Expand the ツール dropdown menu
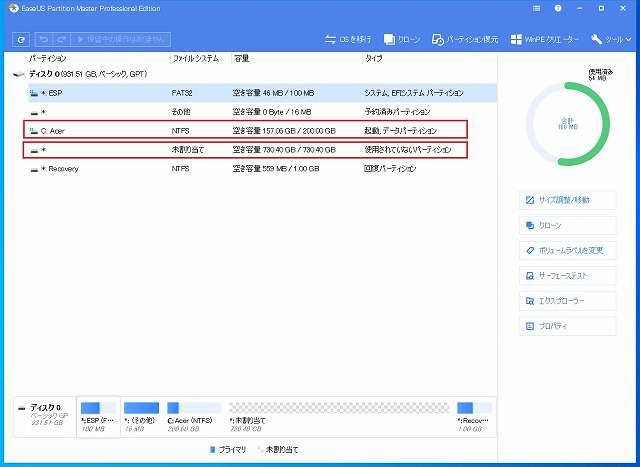This screenshot has width=640, height=467. coord(611,40)
